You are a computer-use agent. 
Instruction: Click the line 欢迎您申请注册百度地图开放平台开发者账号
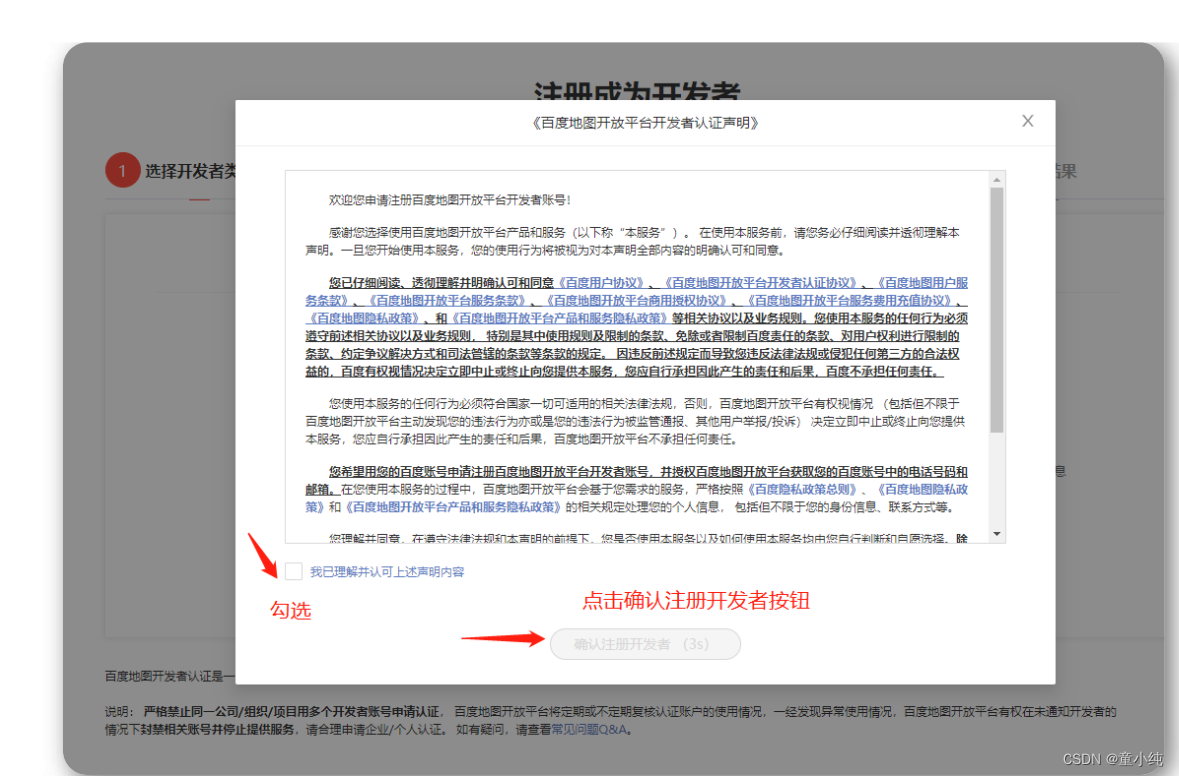click(x=450, y=200)
